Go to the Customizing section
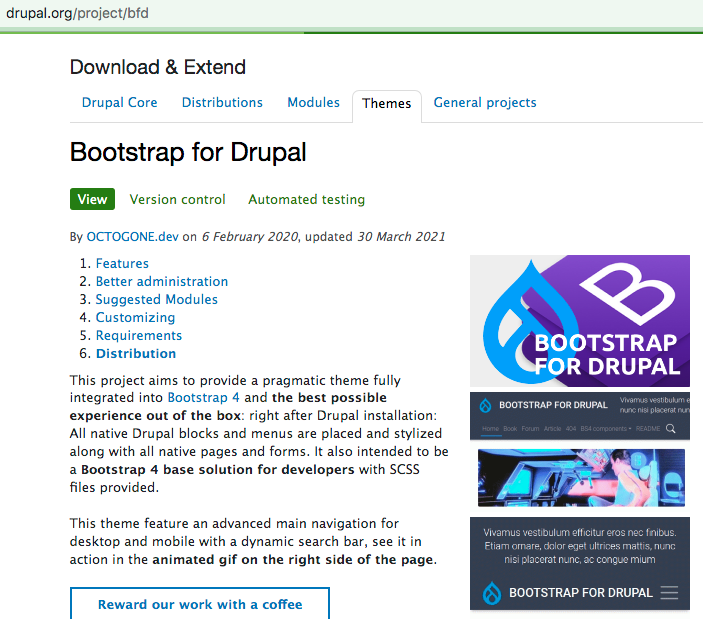Image resolution: width=703 pixels, height=619 pixels. 135,317
